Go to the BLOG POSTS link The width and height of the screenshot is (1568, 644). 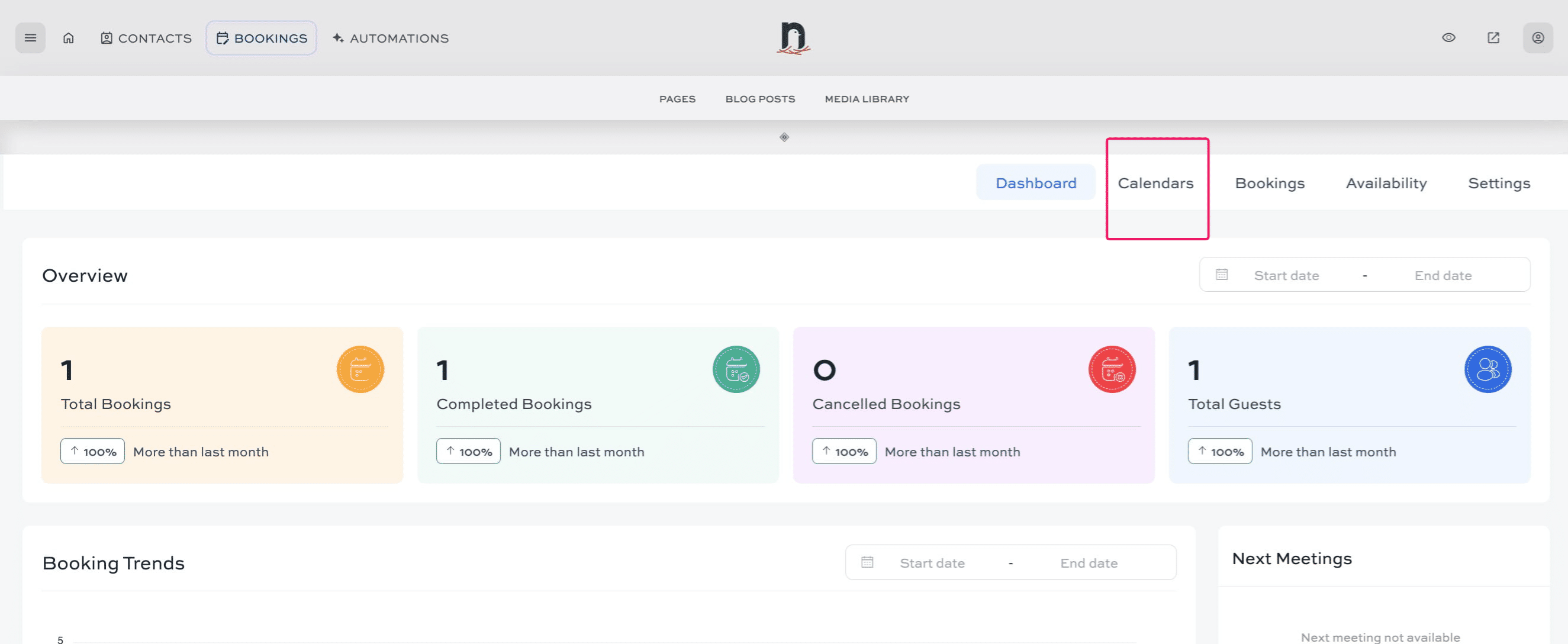click(759, 99)
